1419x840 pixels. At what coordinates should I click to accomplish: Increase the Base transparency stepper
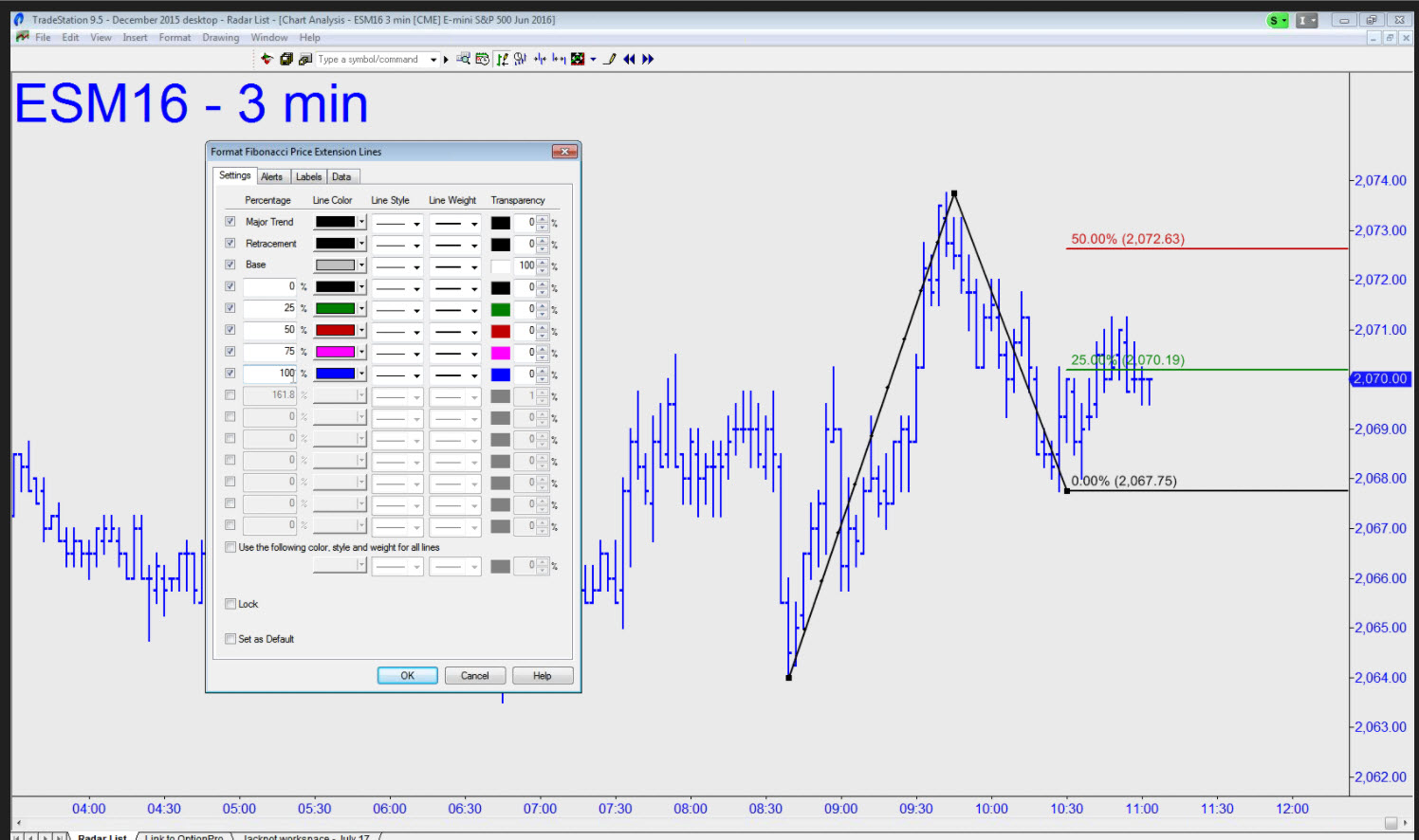coord(543,263)
